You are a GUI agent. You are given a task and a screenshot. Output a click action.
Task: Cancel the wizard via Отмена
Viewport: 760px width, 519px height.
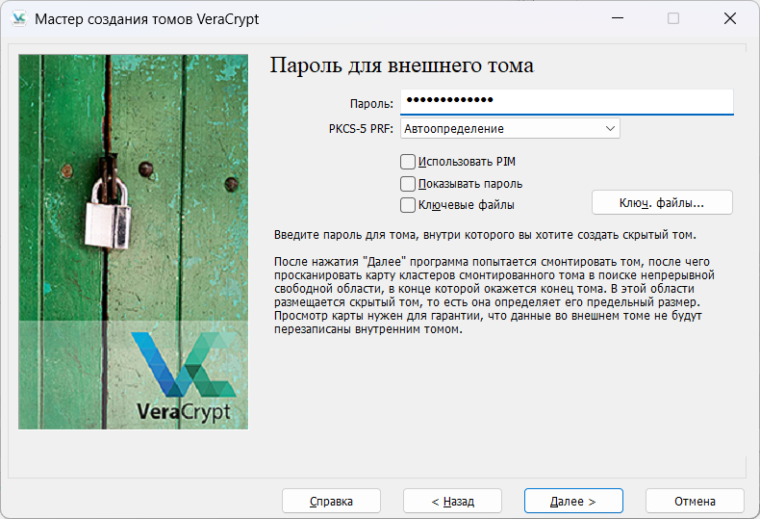click(694, 501)
